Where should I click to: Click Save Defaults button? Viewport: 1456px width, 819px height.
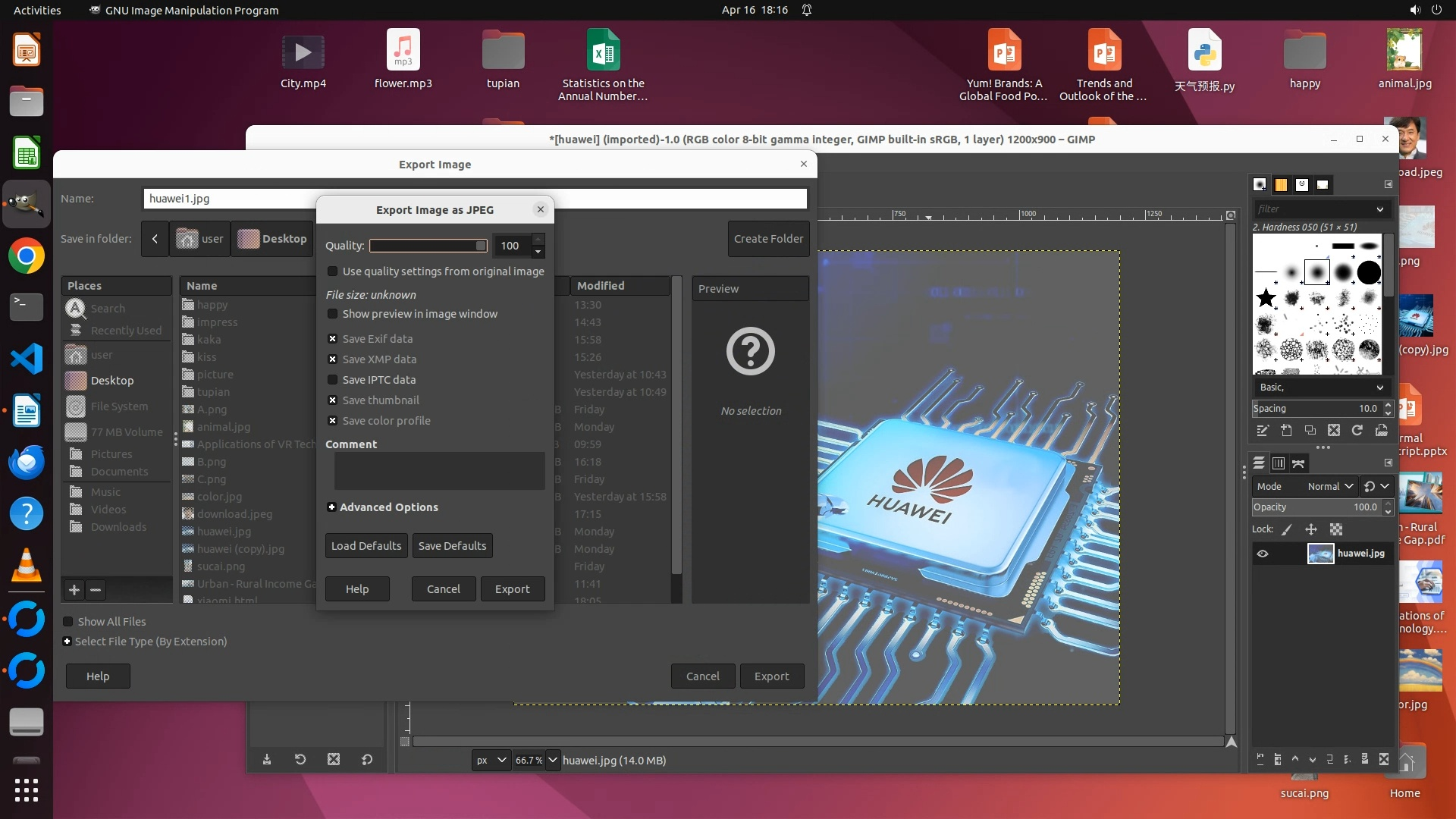tap(452, 546)
